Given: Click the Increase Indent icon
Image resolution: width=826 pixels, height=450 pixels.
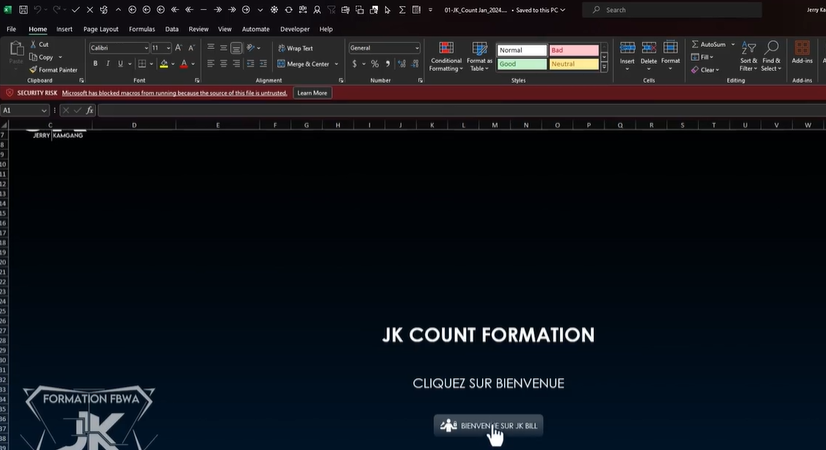Looking at the screenshot, I should coord(263,64).
